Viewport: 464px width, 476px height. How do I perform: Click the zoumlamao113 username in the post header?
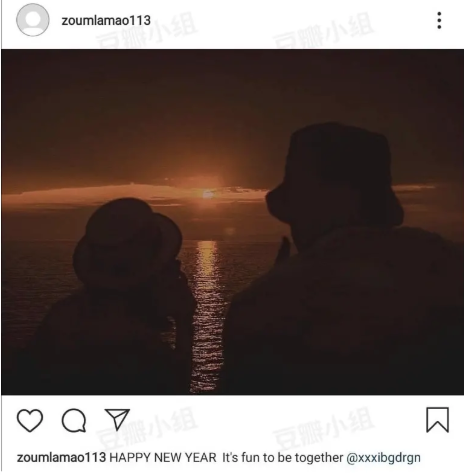pyautogui.click(x=106, y=20)
